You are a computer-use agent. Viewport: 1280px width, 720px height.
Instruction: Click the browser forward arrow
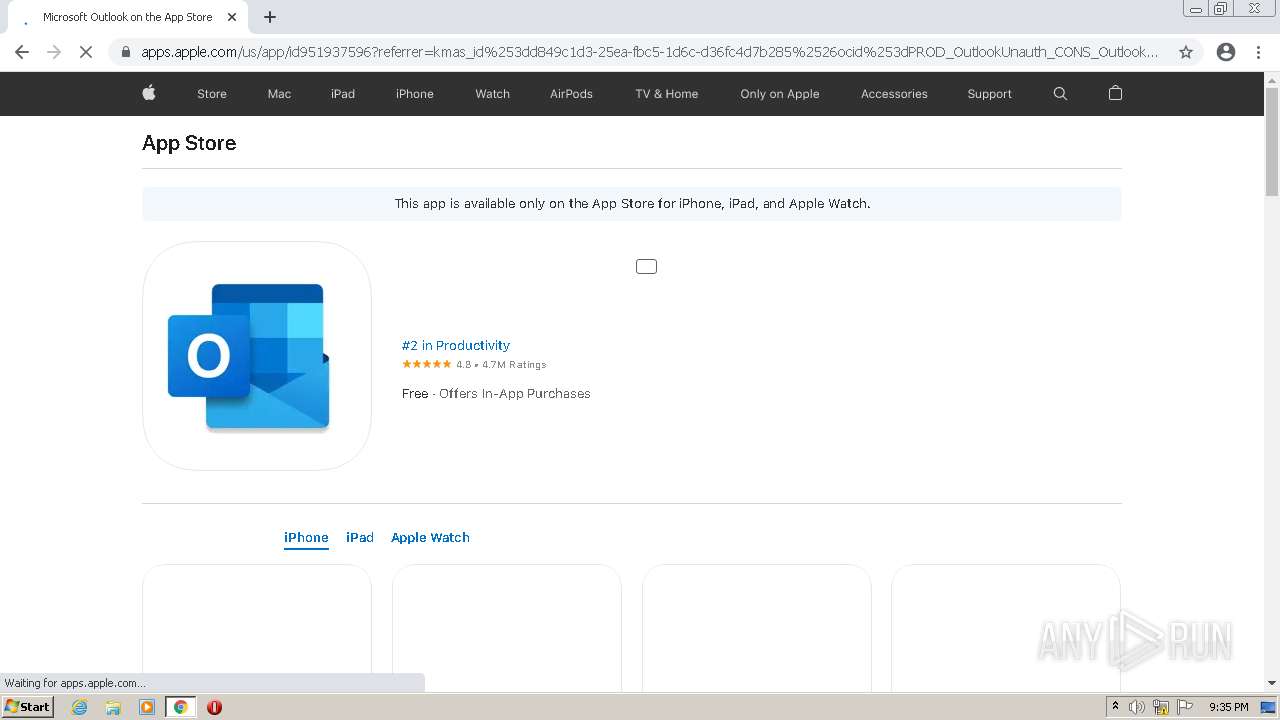tap(54, 52)
